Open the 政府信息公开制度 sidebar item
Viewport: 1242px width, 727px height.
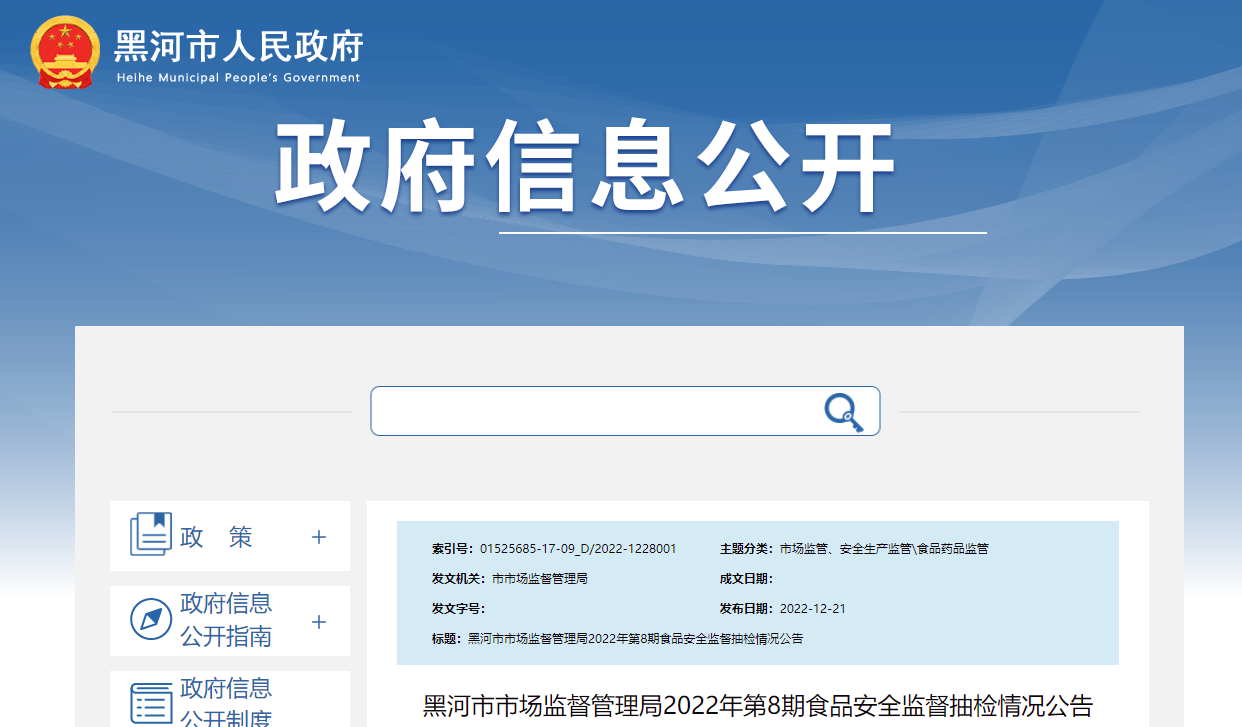230,699
